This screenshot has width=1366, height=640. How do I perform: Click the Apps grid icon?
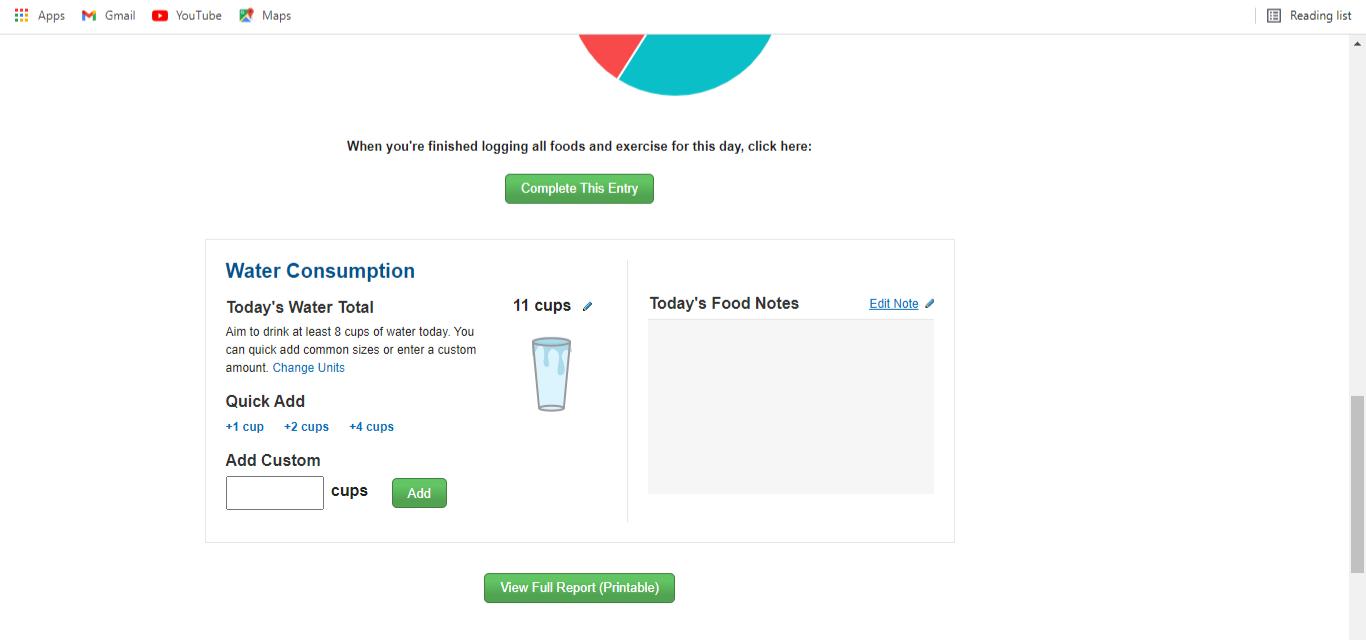tap(21, 15)
